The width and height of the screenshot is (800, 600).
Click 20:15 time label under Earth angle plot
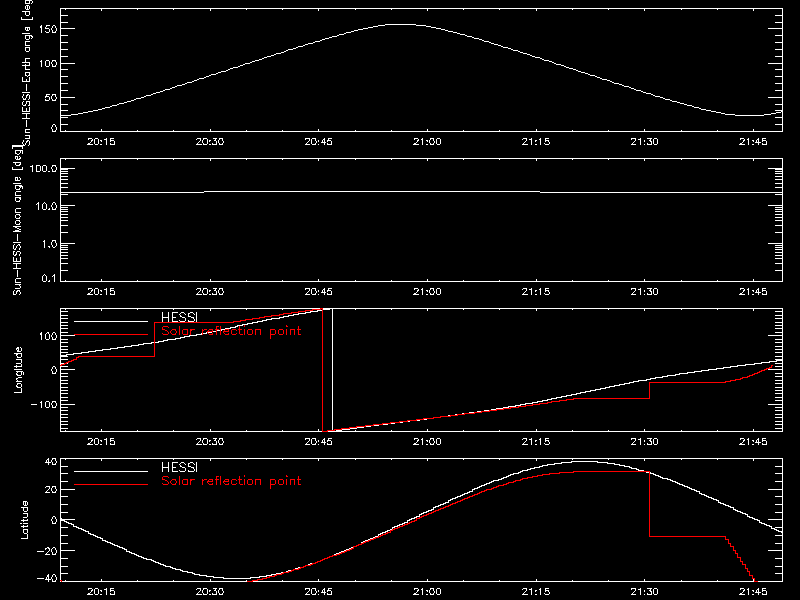point(101,142)
